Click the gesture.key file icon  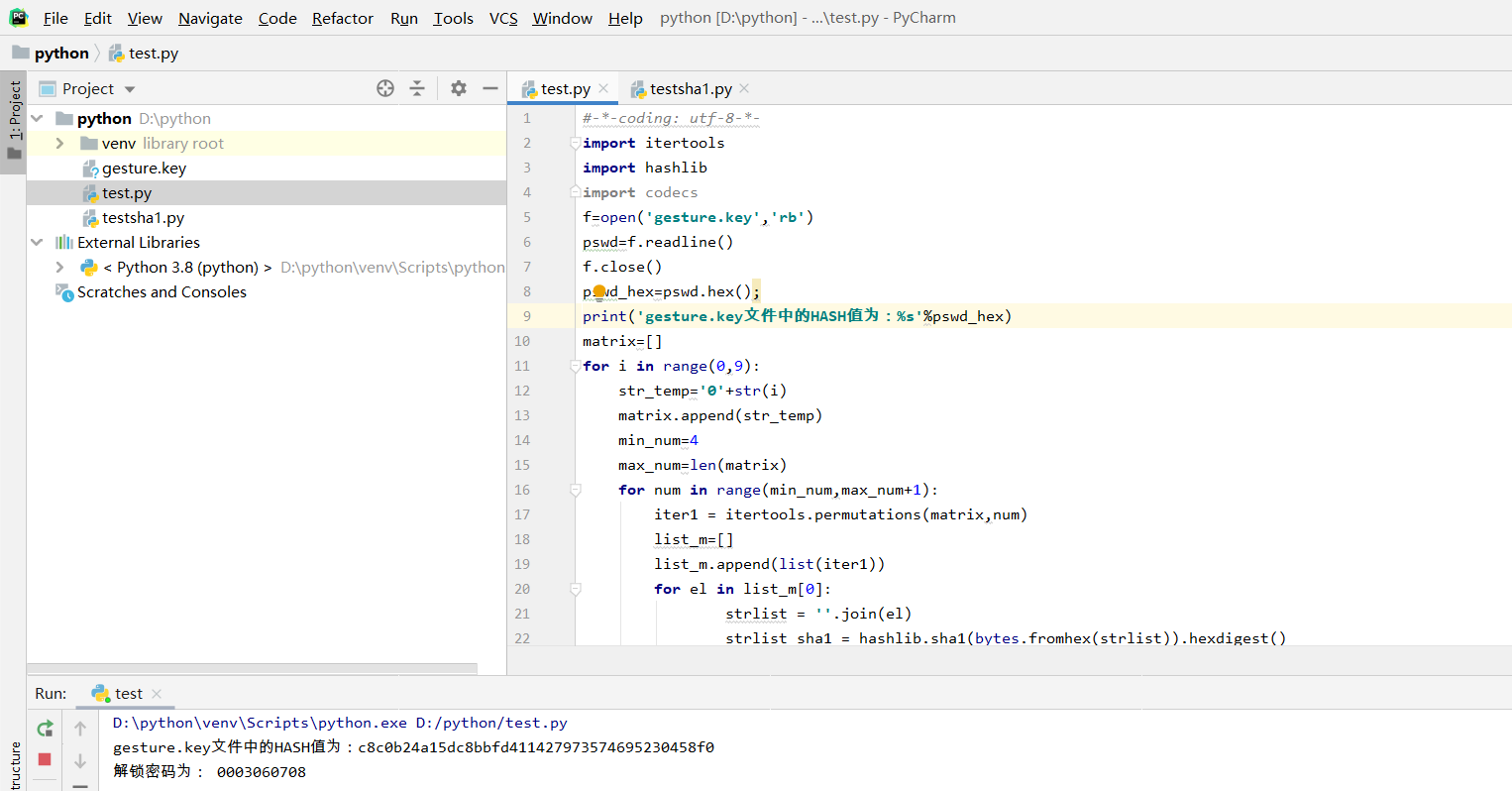(x=90, y=168)
